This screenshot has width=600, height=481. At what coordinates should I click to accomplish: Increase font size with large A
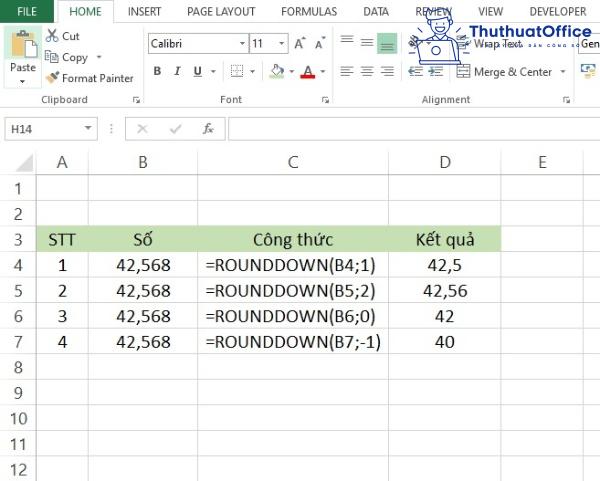[x=300, y=44]
